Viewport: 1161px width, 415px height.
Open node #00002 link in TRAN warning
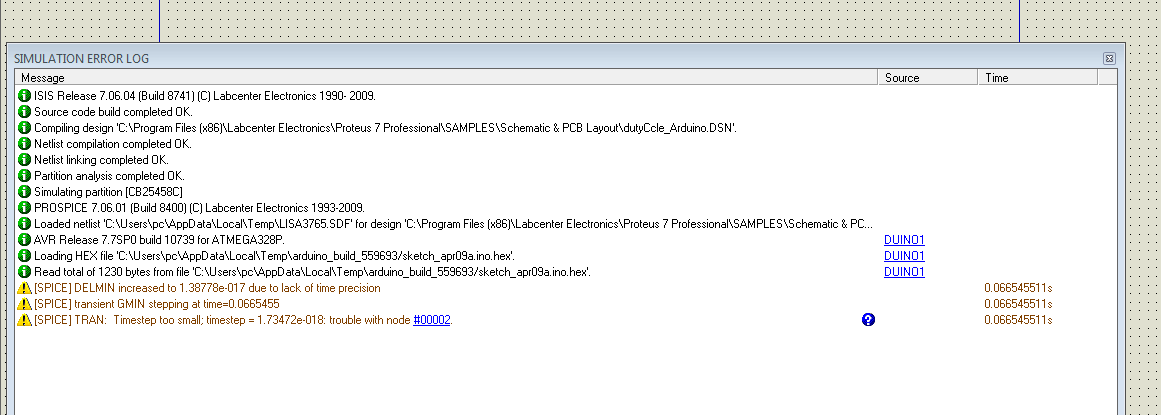click(432, 320)
